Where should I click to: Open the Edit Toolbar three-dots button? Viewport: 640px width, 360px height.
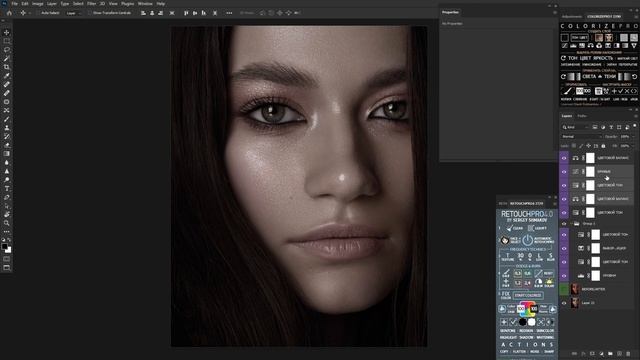pyautogui.click(x=7, y=231)
